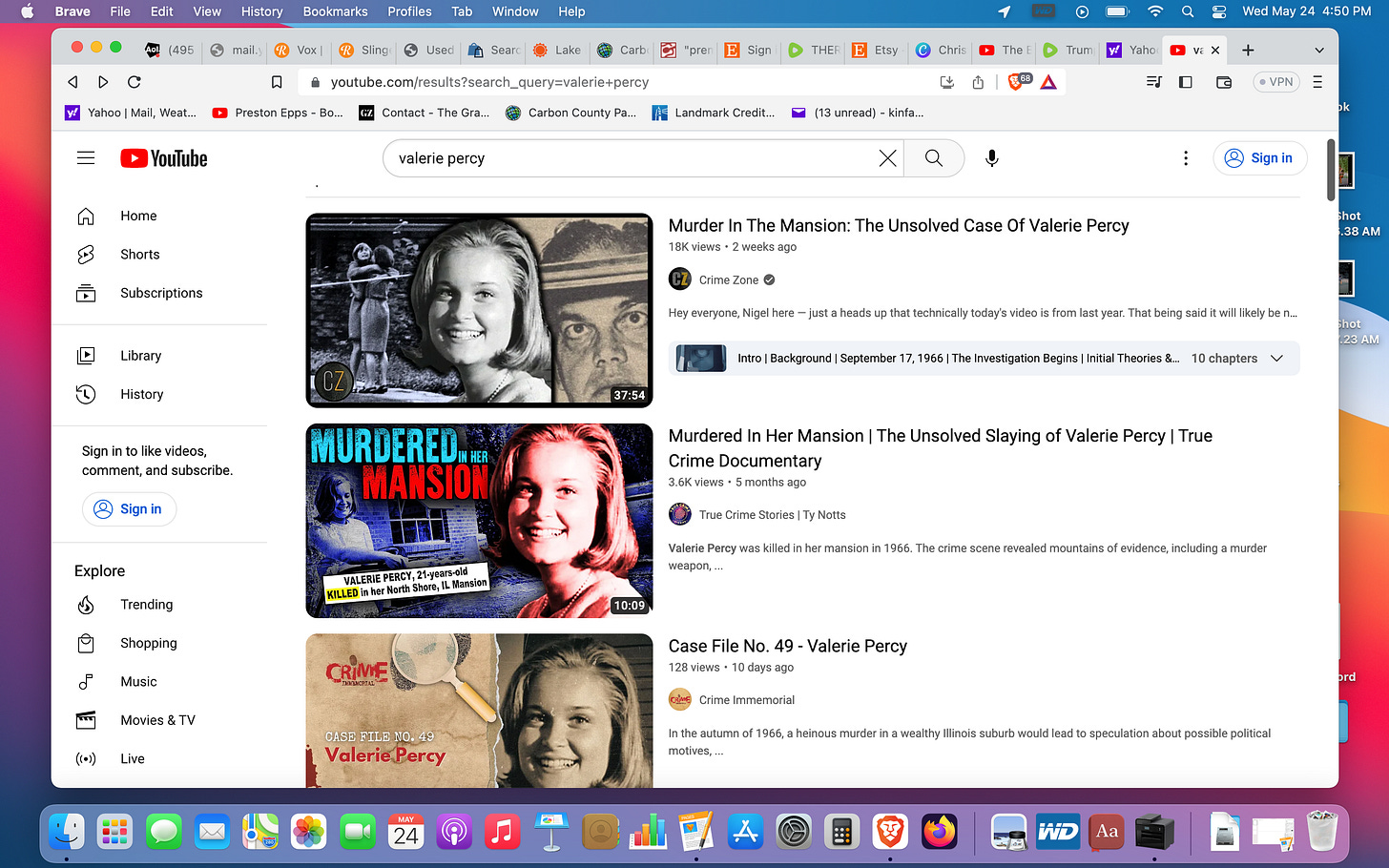Screen dimensions: 1389x868
Task: Clear the search text with X
Action: 887,158
